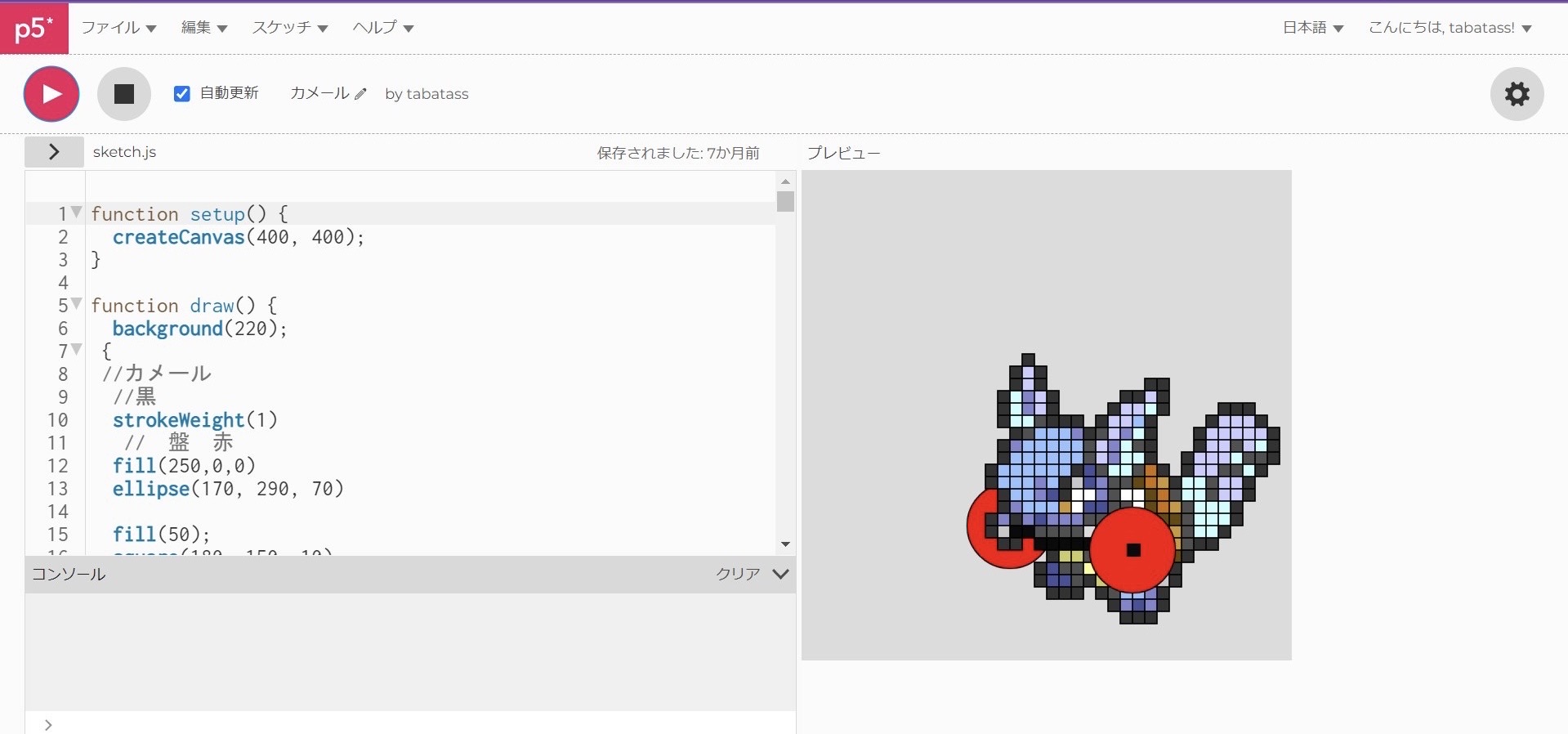The height and width of the screenshot is (734, 1568).
Task: Click the //黒 comment line
Action: (134, 397)
